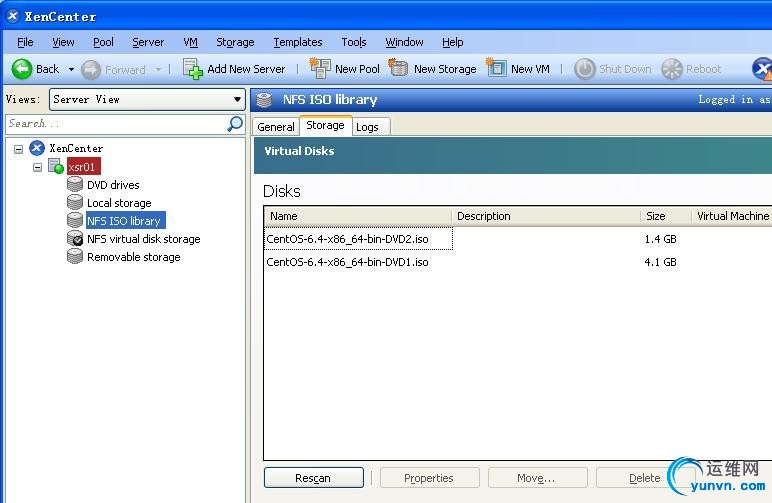Click the search magnifier icon
This screenshot has height=503, width=772.
point(235,124)
